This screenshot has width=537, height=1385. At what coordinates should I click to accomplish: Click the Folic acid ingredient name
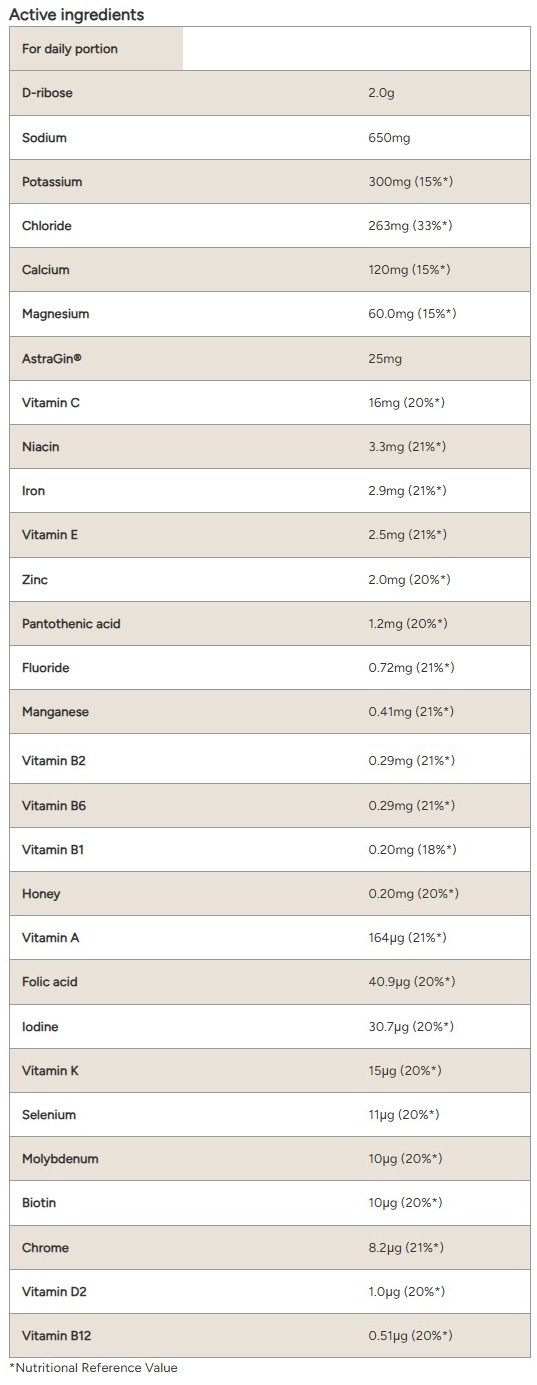pyautogui.click(x=49, y=982)
